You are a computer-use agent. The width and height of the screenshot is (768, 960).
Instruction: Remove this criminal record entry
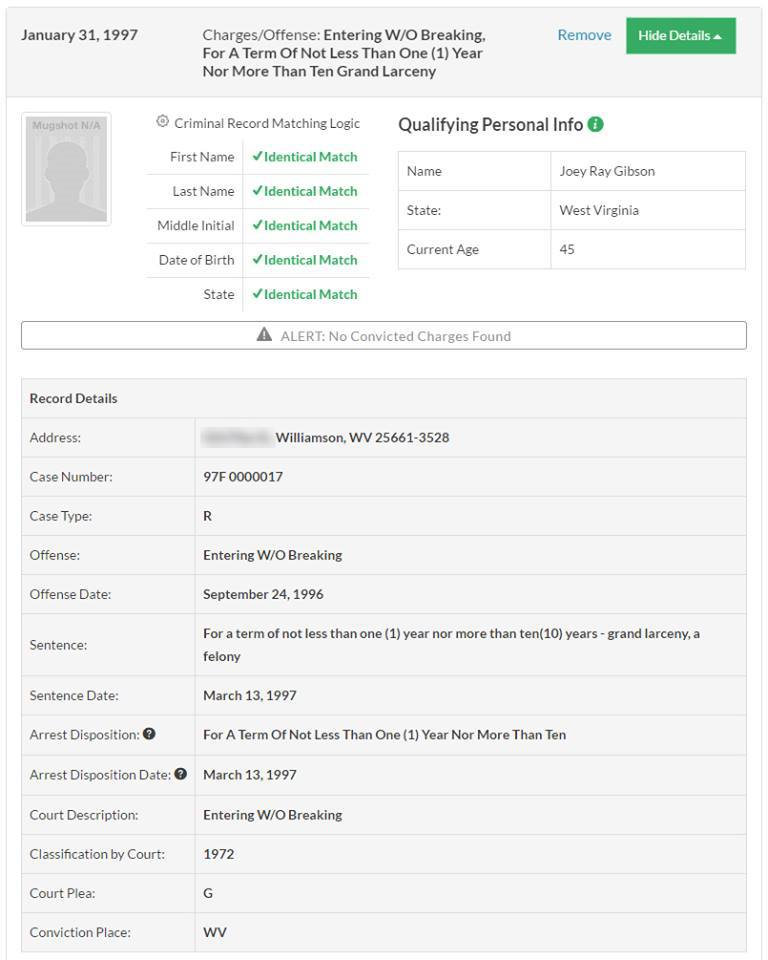pyautogui.click(x=584, y=35)
